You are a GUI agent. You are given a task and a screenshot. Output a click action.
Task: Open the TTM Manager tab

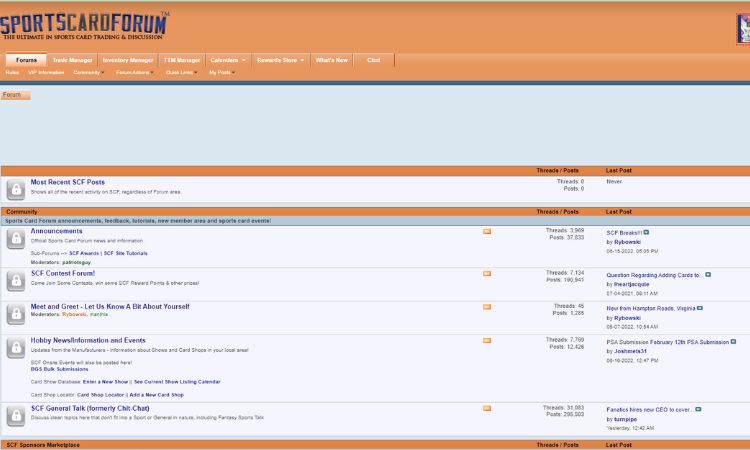click(x=182, y=60)
